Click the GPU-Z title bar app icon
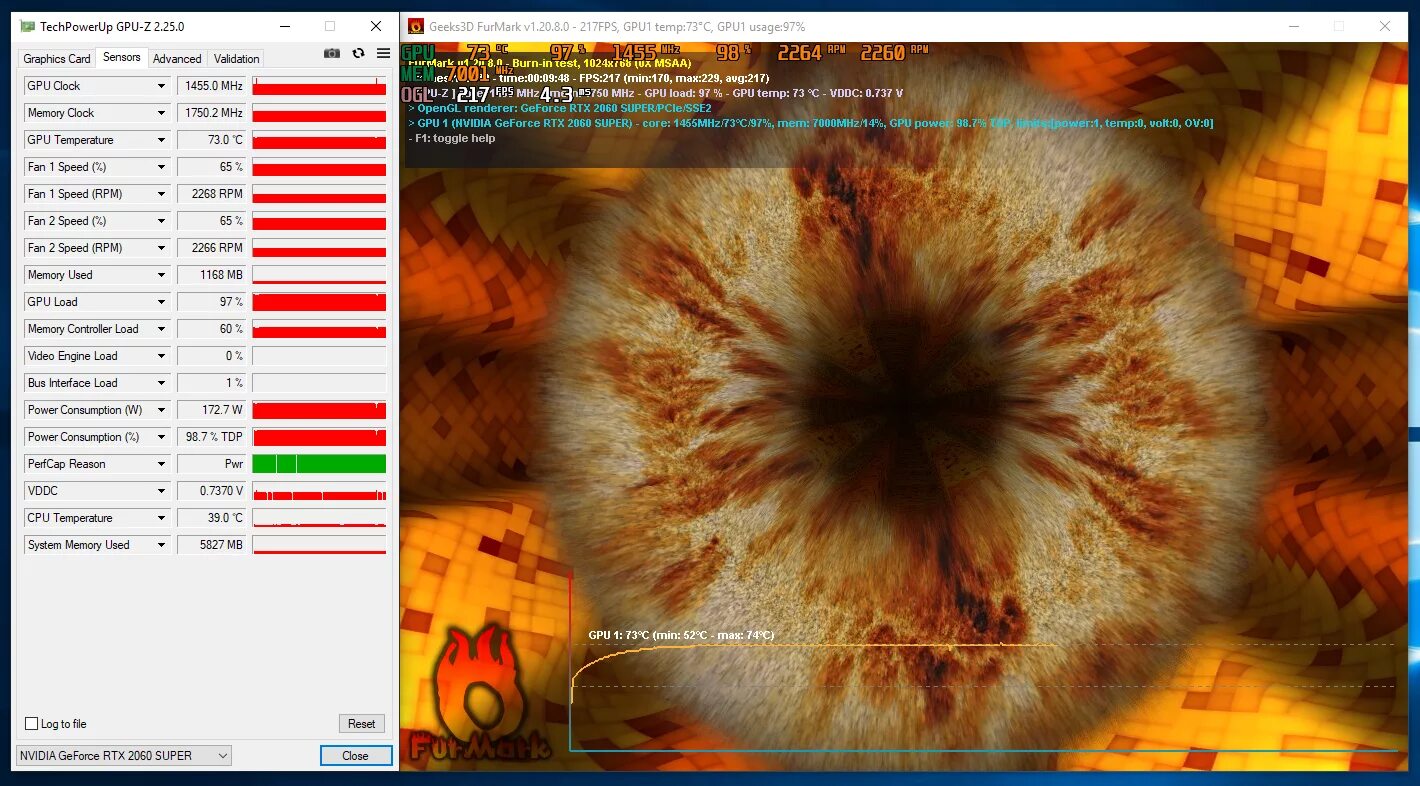 [x=27, y=26]
